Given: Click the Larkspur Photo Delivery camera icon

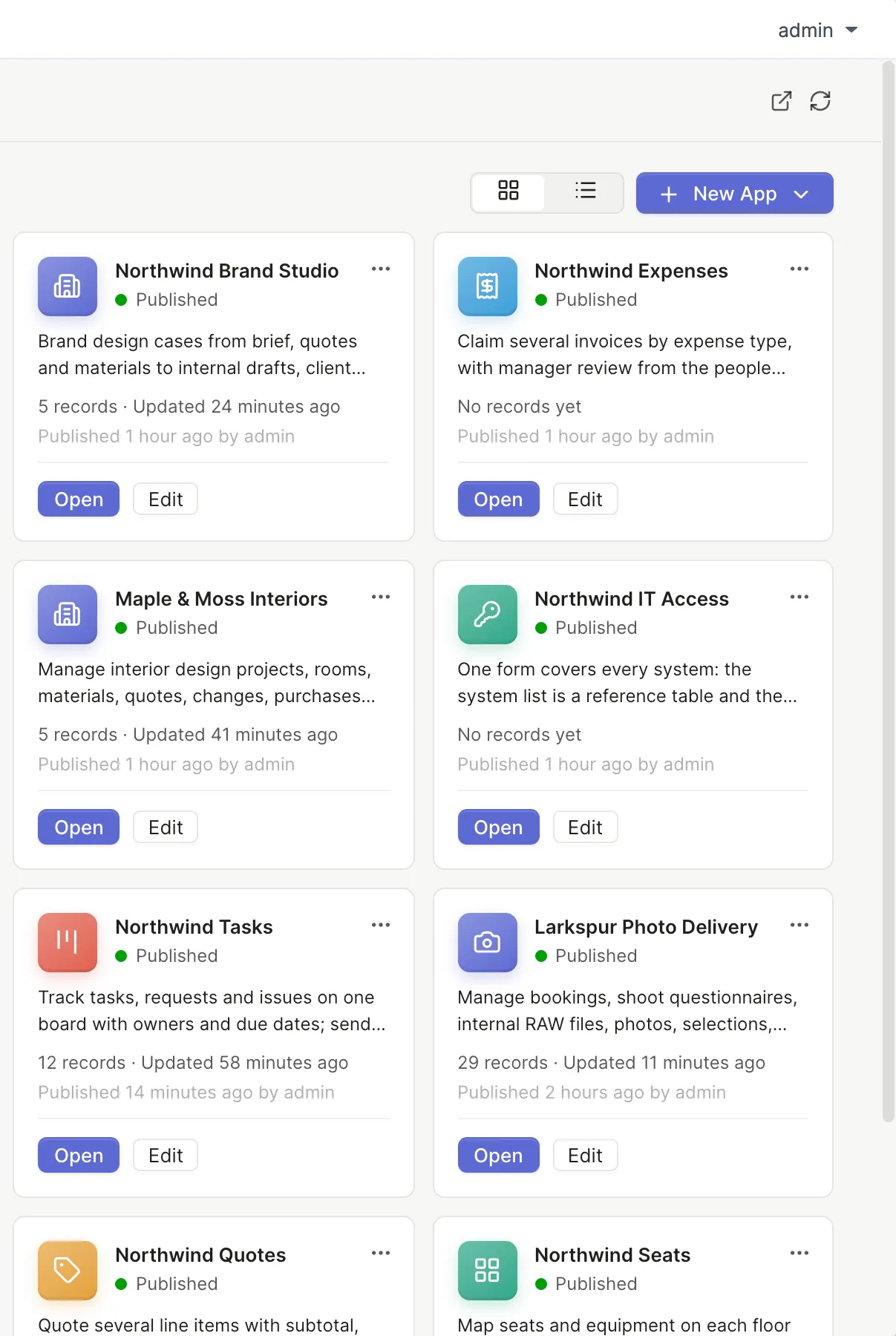Looking at the screenshot, I should click(x=488, y=943).
